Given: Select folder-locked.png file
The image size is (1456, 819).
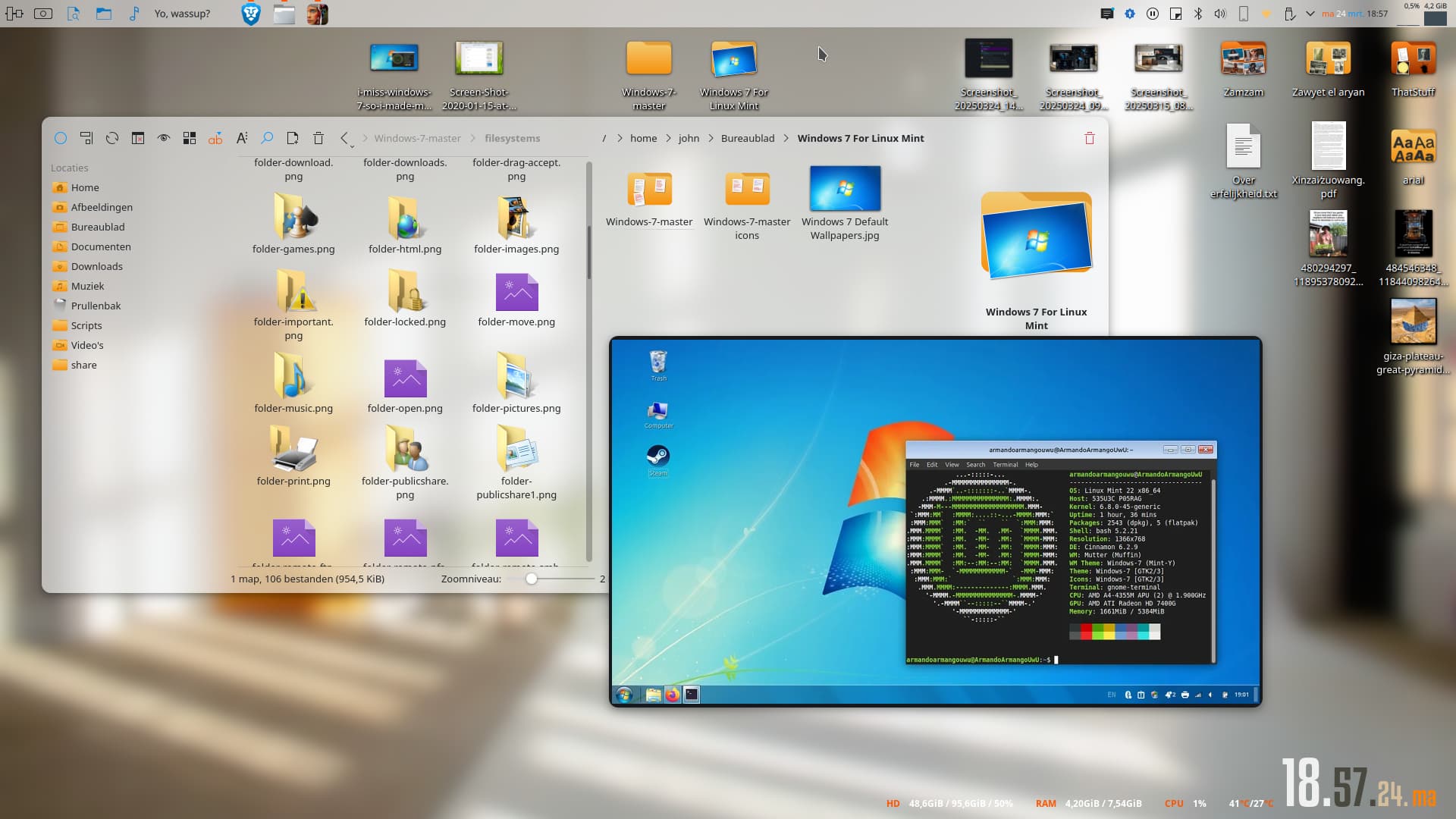Looking at the screenshot, I should (x=405, y=300).
